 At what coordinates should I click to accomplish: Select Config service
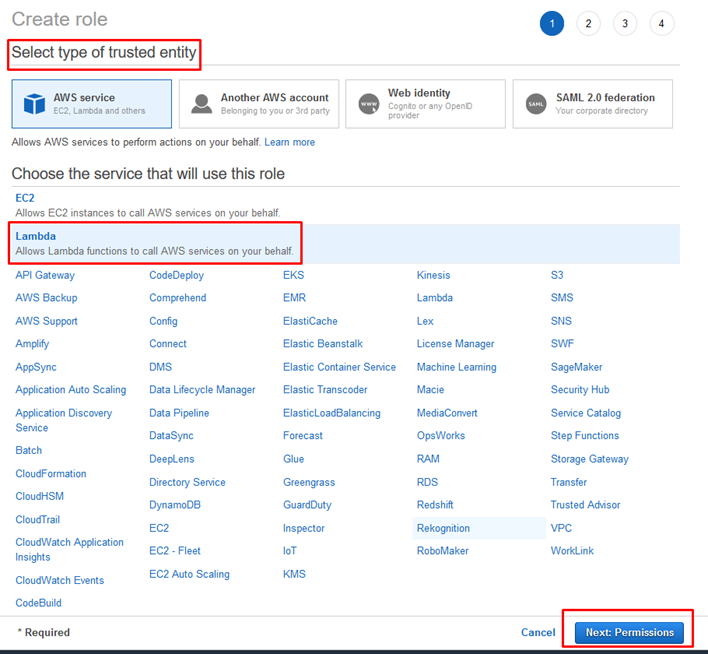tap(163, 321)
